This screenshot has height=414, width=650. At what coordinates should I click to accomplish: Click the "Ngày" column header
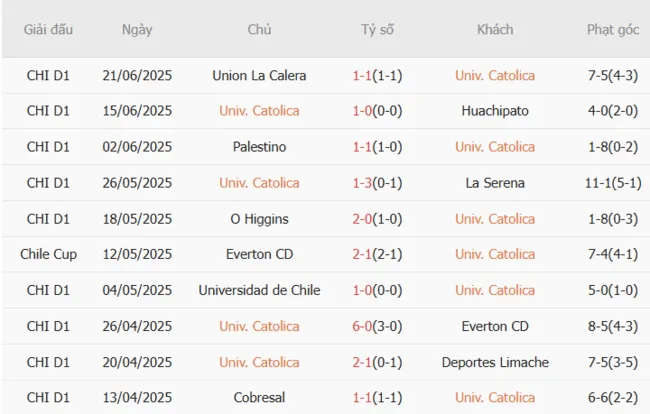pyautogui.click(x=137, y=30)
